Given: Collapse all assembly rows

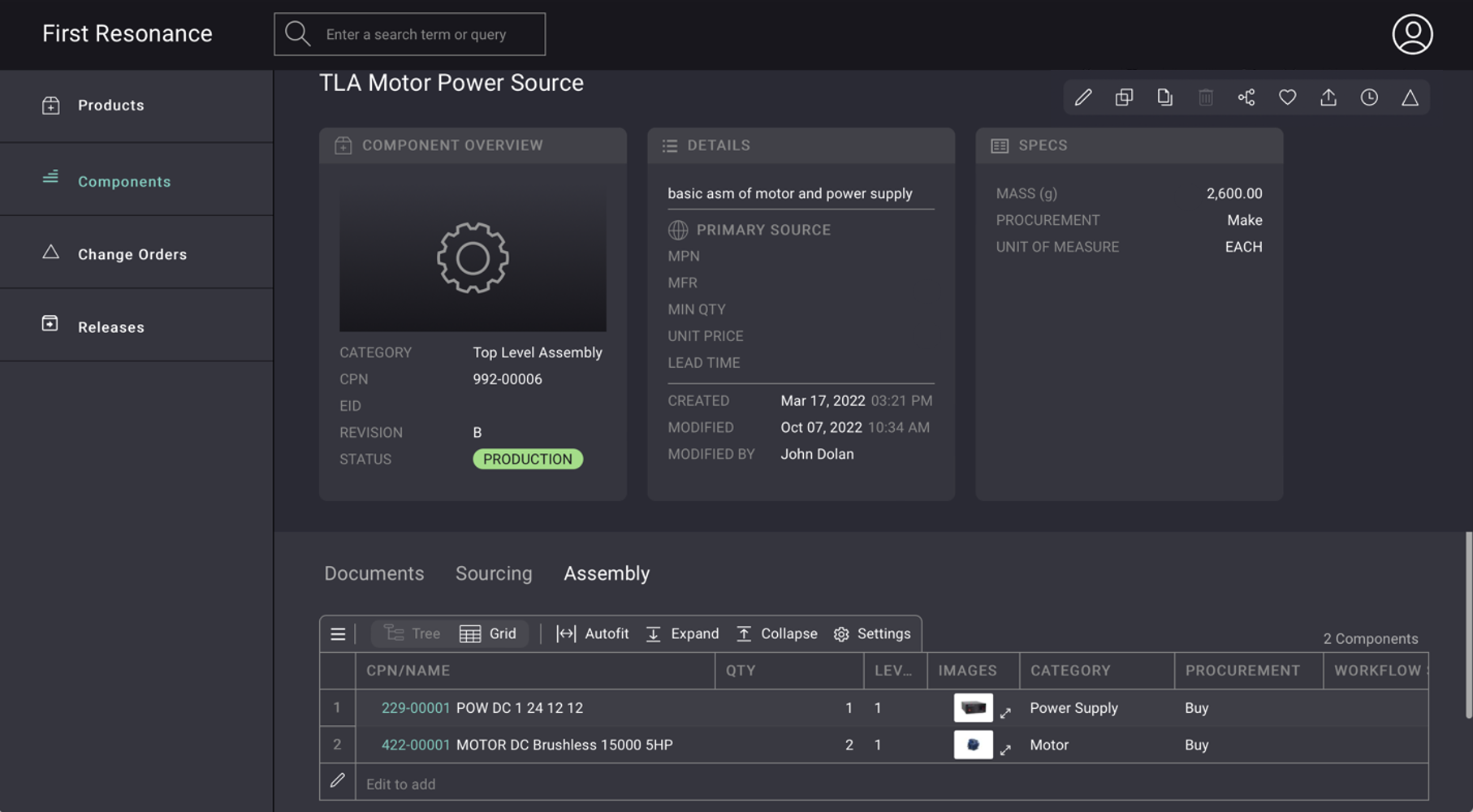Looking at the screenshot, I should 776,633.
